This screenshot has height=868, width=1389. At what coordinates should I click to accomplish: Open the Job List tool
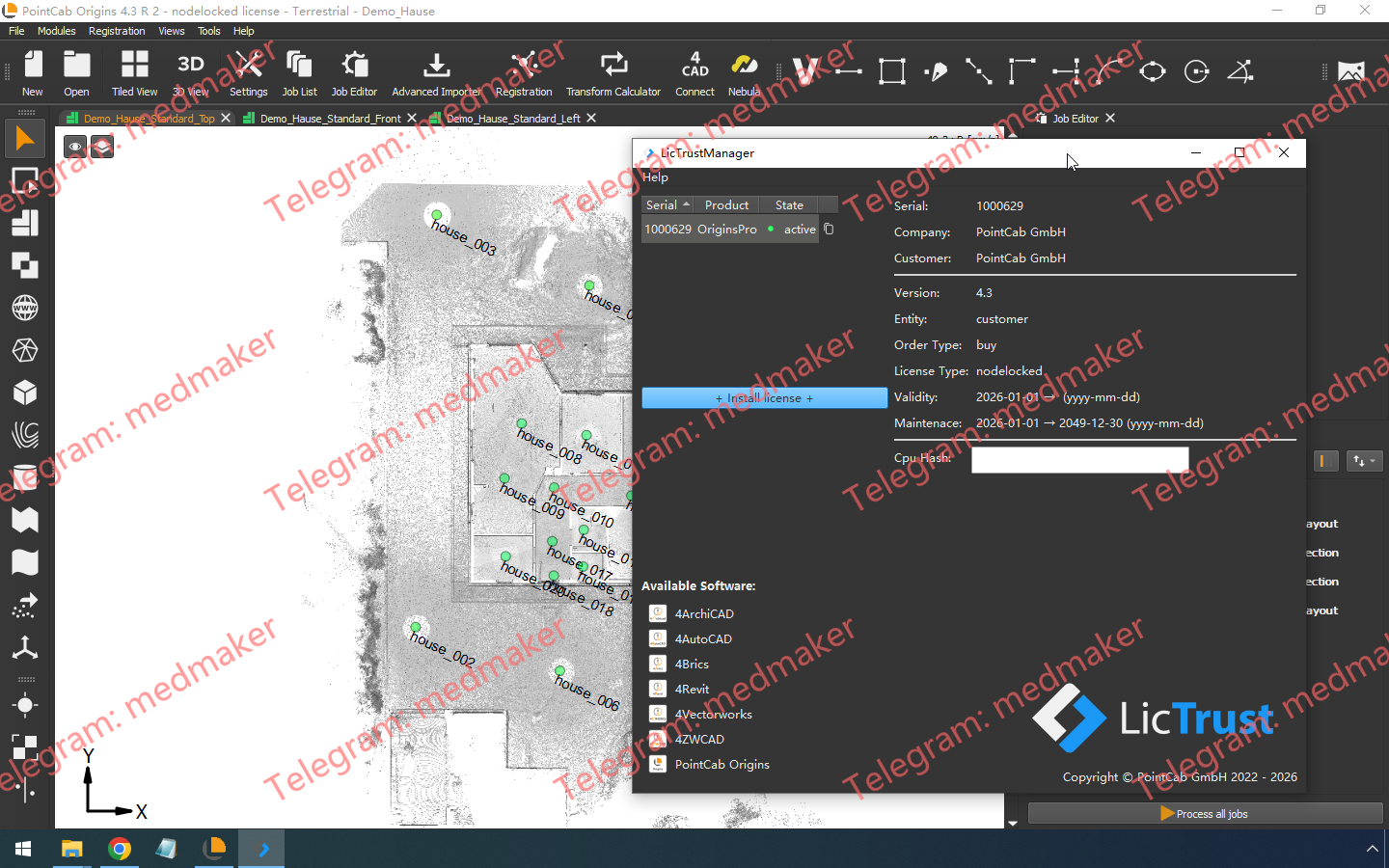299,73
